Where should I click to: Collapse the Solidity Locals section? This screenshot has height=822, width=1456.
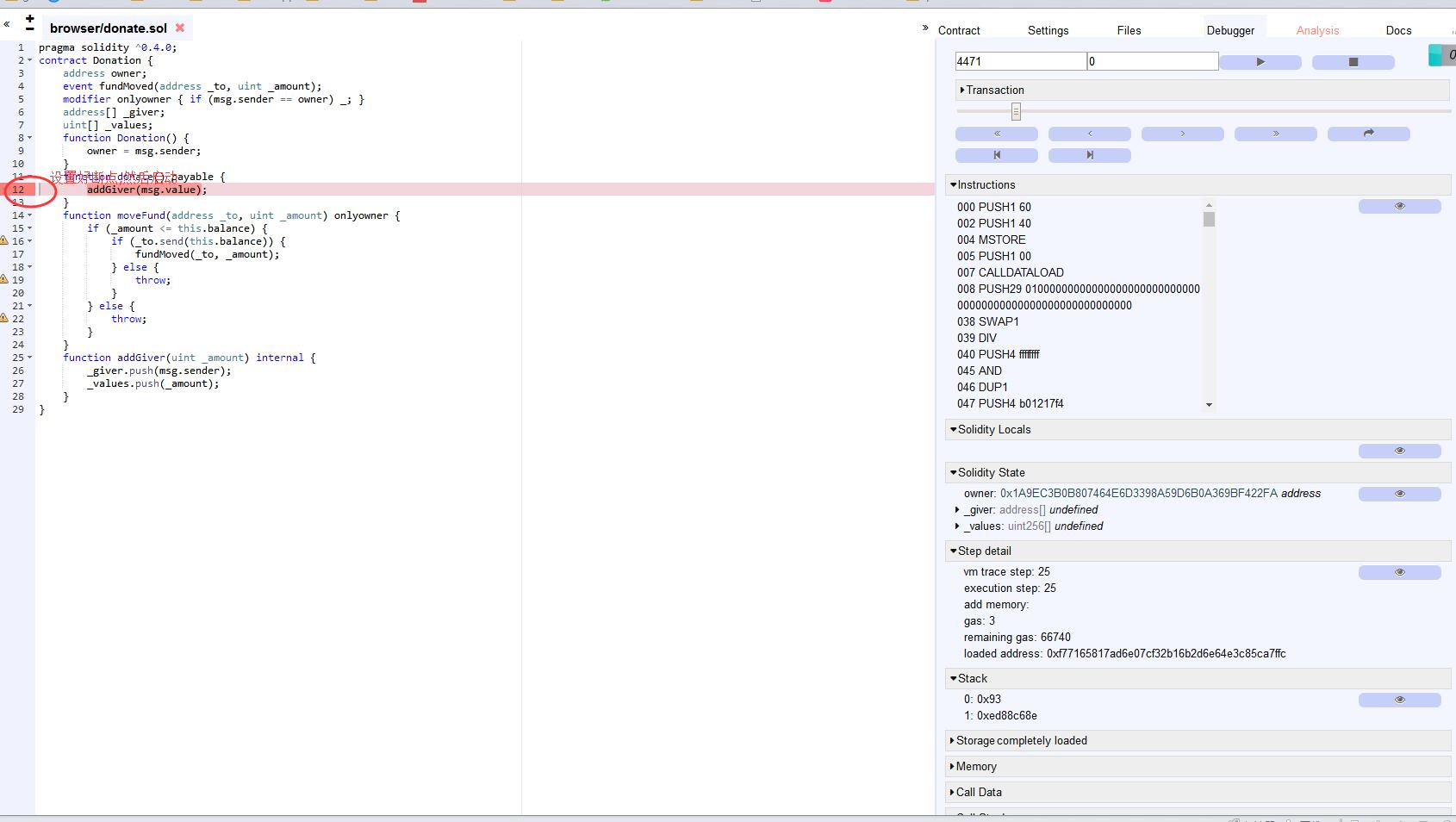[1198, 429]
